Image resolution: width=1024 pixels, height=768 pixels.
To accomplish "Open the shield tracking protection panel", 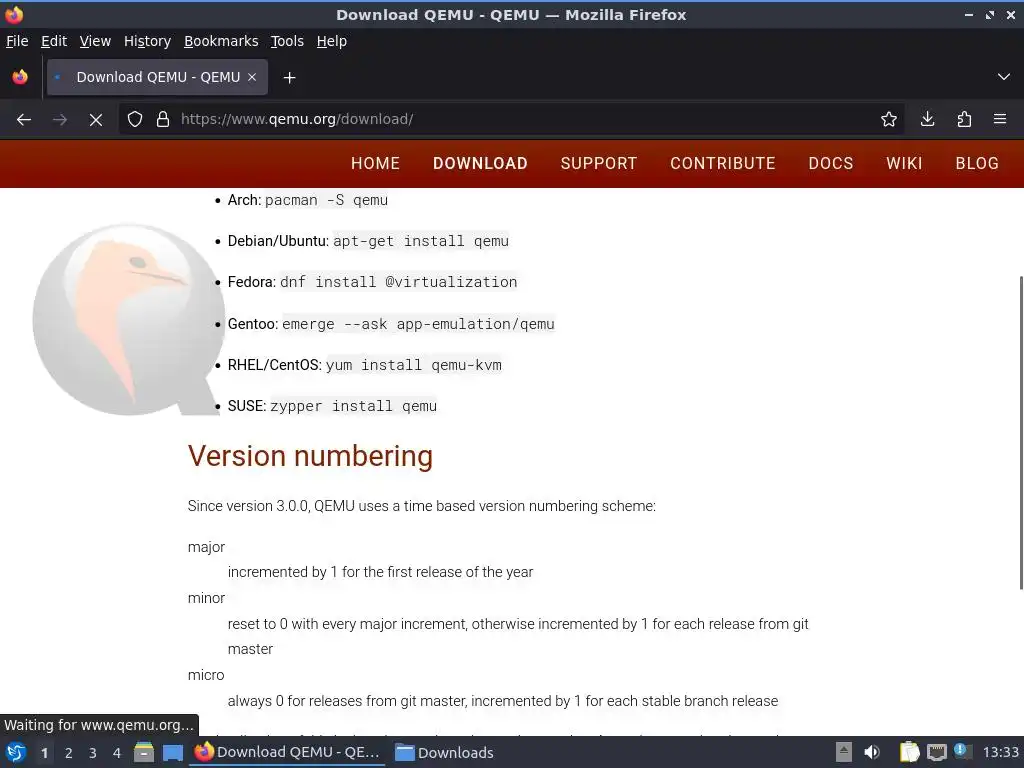I will click(x=135, y=120).
